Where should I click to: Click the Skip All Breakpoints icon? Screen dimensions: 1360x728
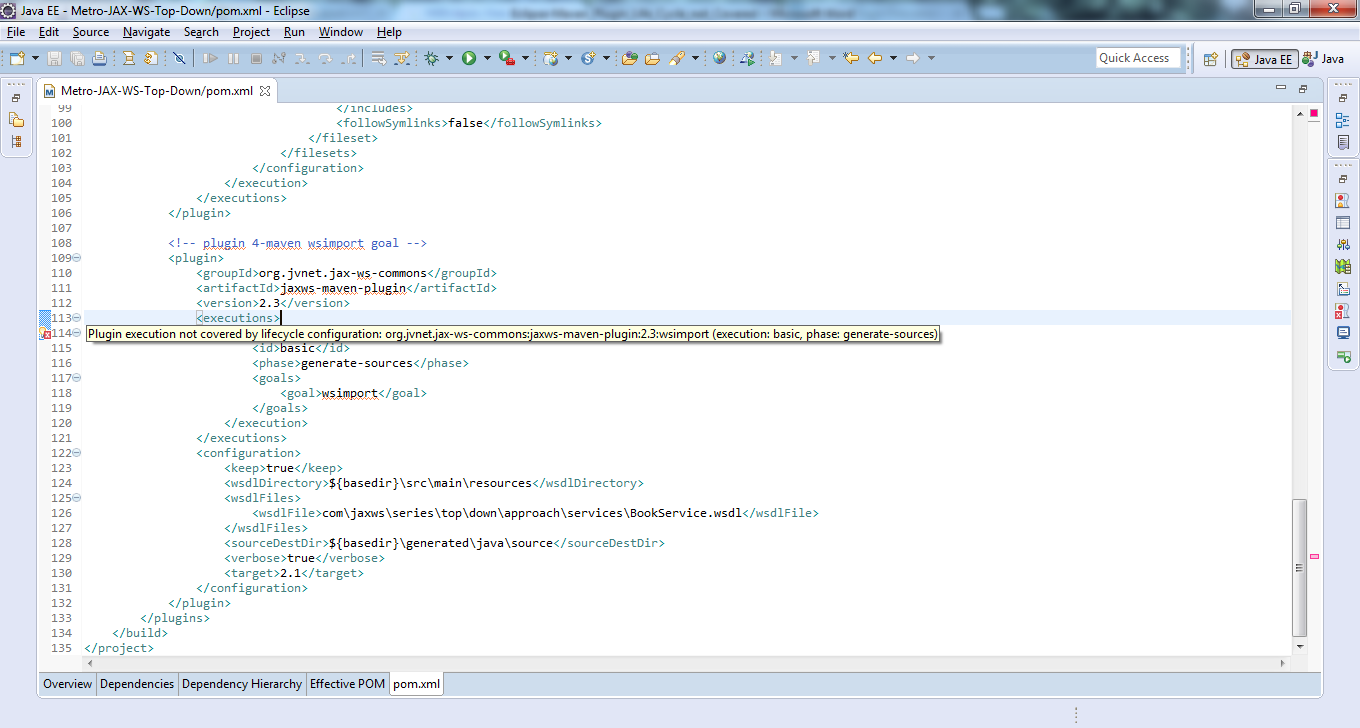[179, 59]
